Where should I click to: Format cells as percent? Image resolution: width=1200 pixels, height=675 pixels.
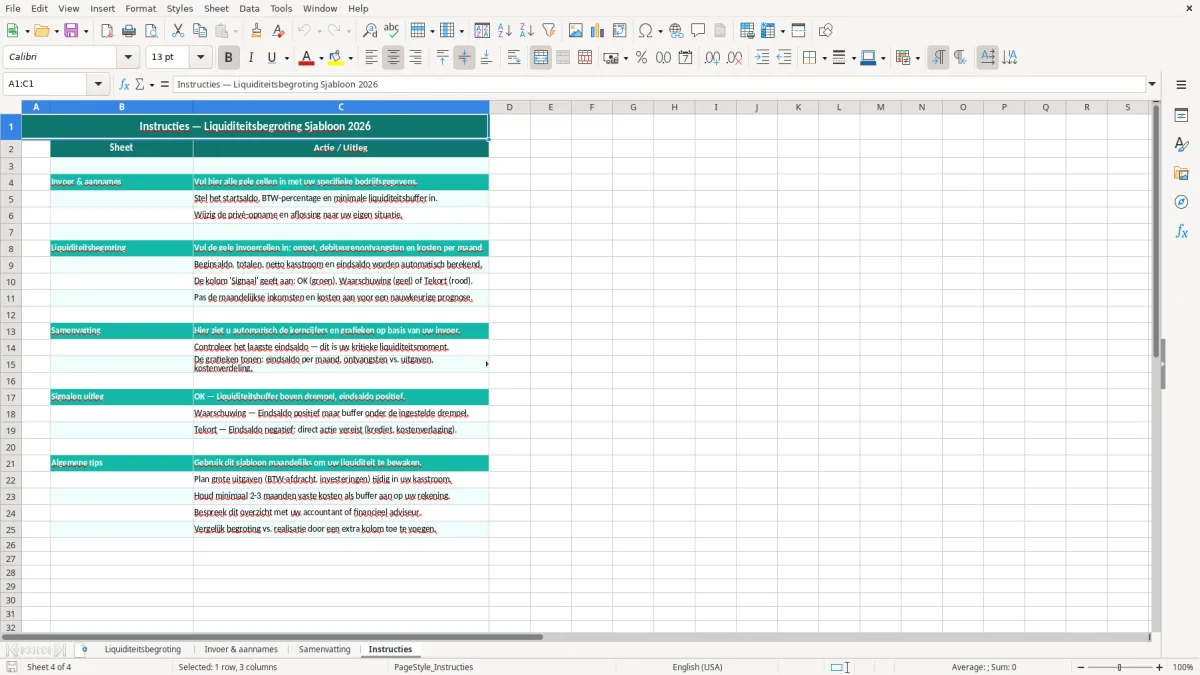642,58
